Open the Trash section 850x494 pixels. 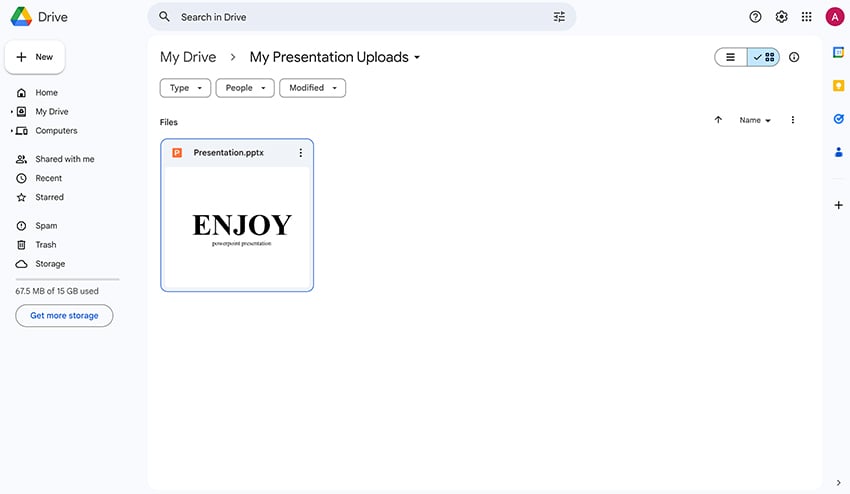[46, 245]
